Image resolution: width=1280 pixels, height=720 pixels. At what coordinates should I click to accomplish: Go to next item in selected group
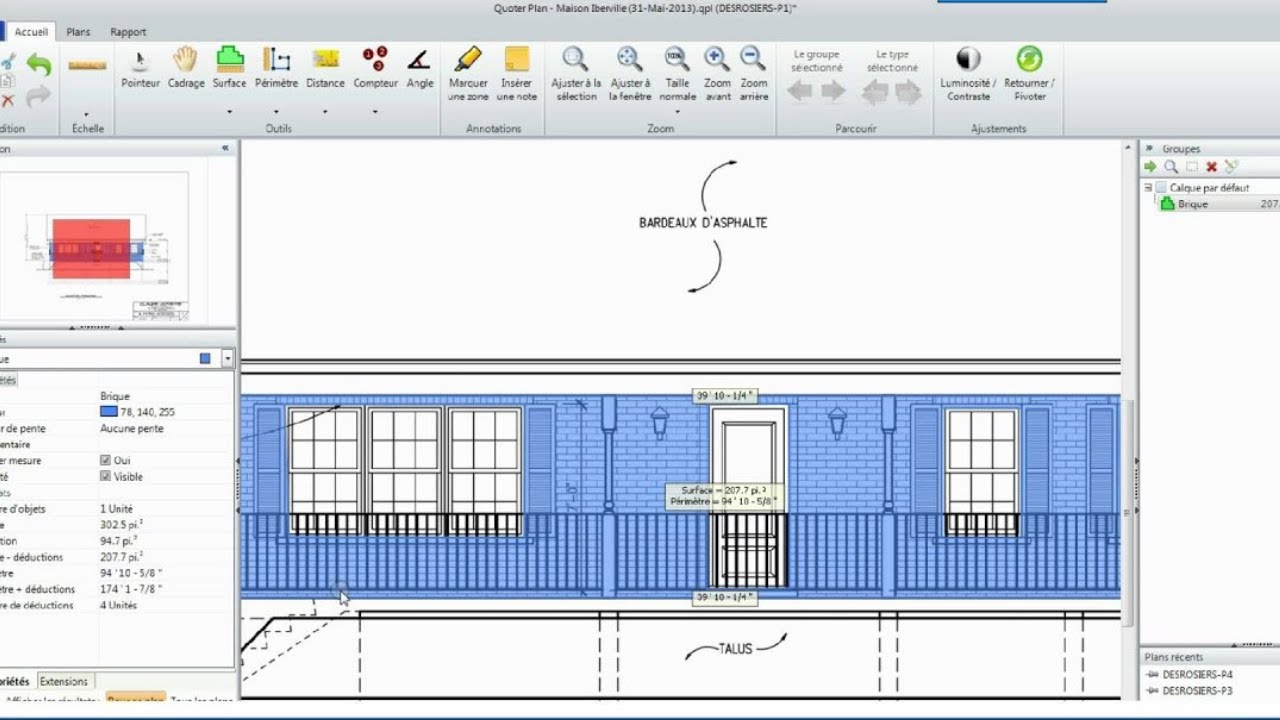[x=833, y=92]
